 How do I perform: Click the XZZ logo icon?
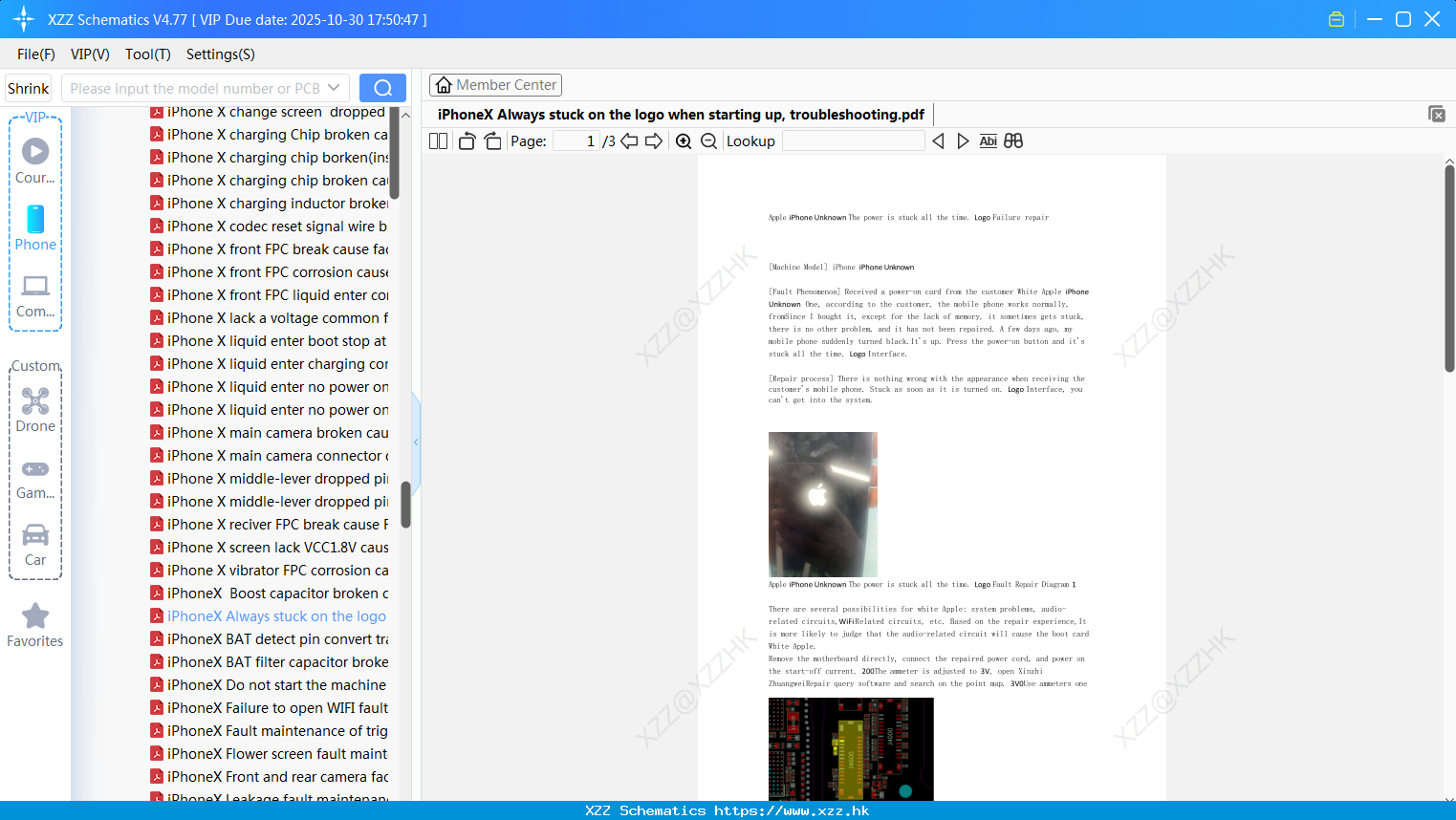click(24, 19)
